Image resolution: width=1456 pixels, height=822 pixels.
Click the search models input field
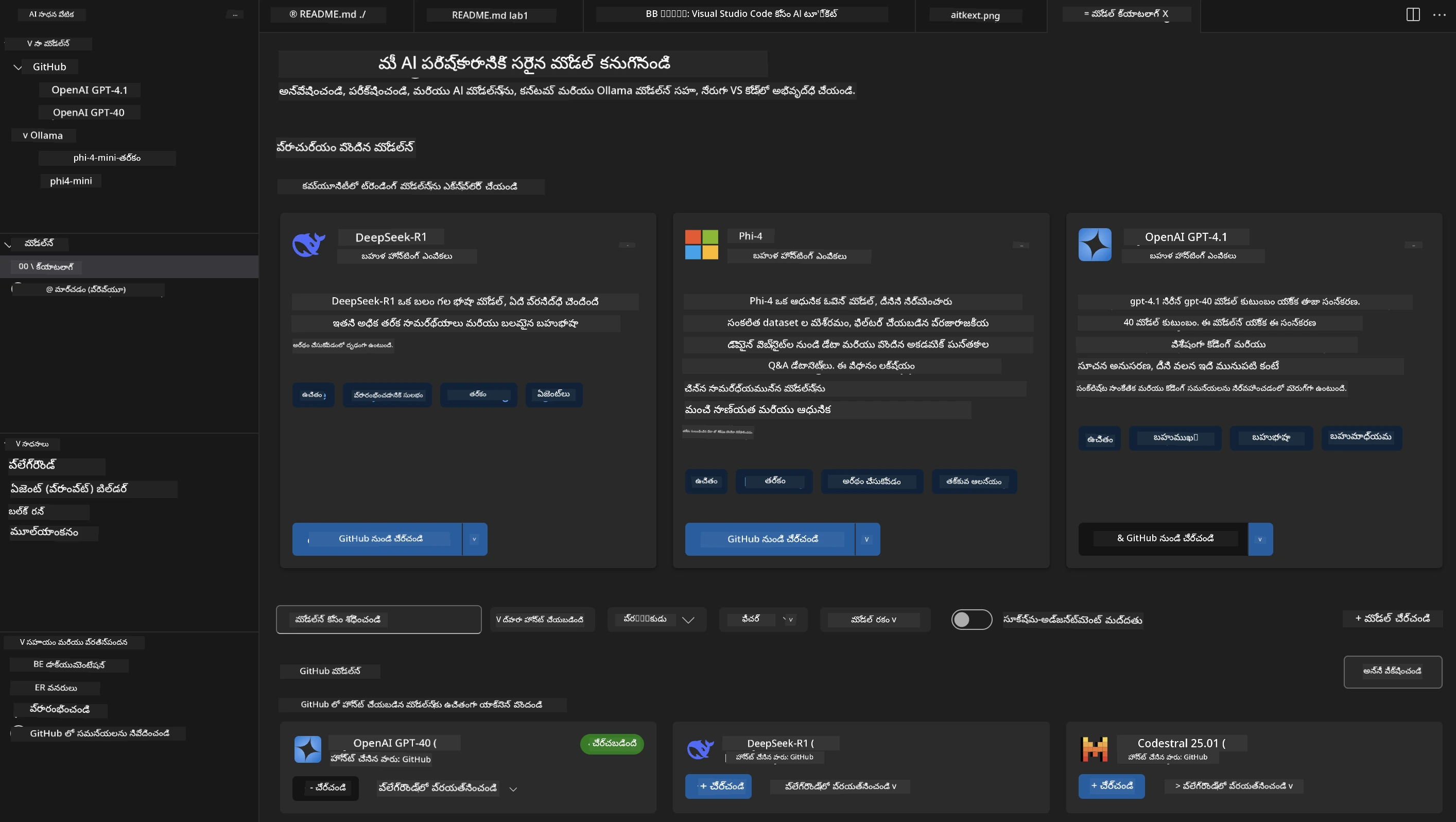[378, 620]
